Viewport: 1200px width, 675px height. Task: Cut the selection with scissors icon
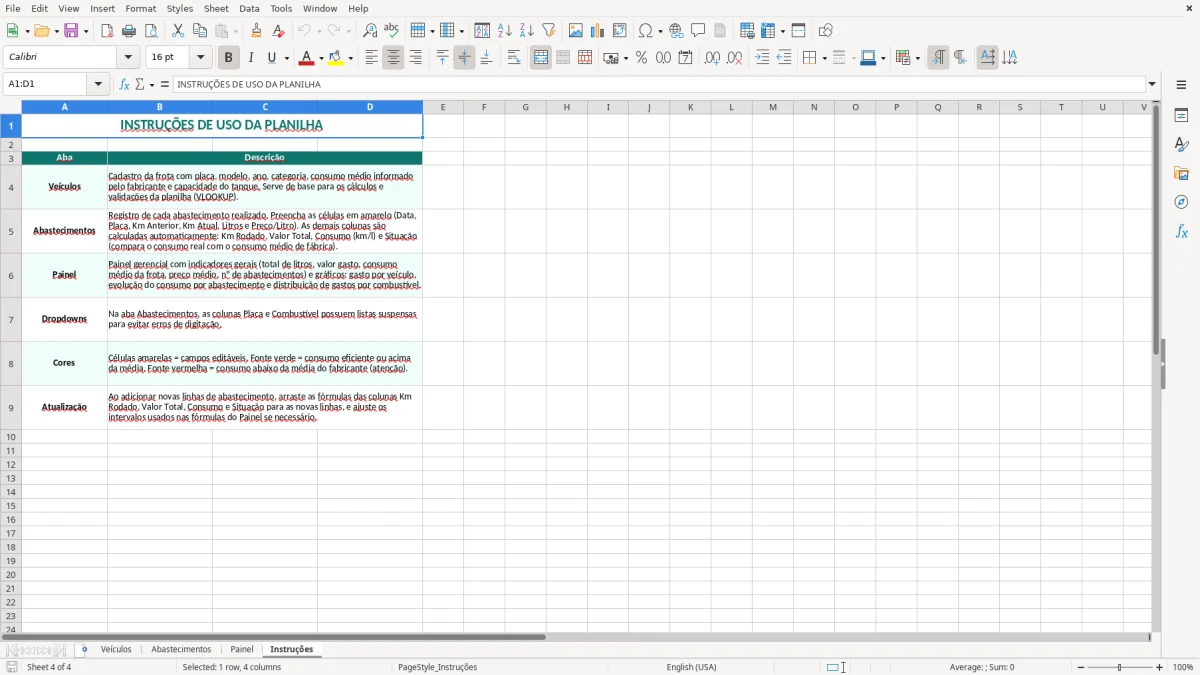[178, 31]
